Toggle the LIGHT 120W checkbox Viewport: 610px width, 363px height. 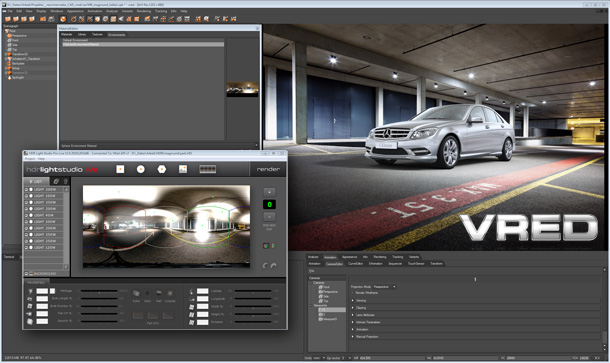(x=26, y=247)
